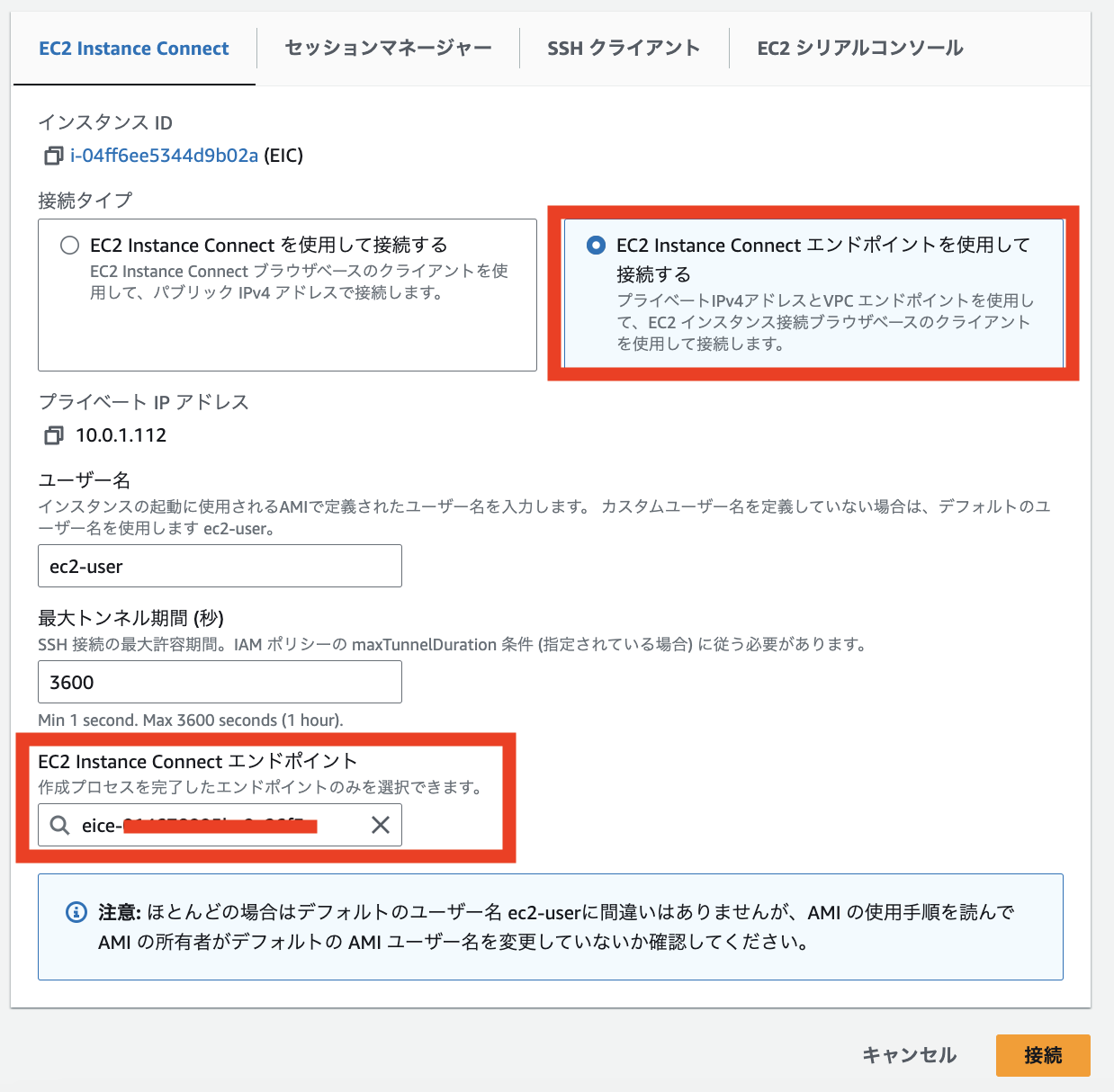Click the info icon in the 注意 notice
This screenshot has height=1092, width=1114.
click(x=76, y=912)
